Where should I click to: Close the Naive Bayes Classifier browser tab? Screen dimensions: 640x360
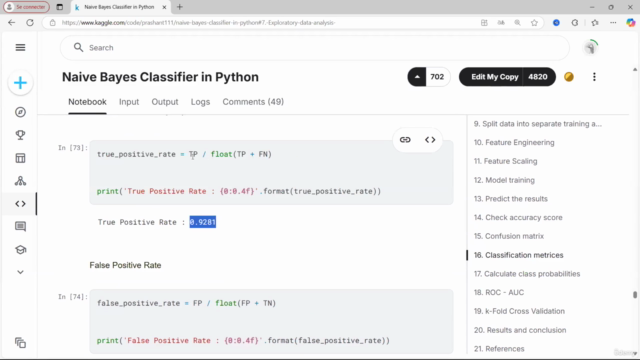pyautogui.click(x=164, y=7)
